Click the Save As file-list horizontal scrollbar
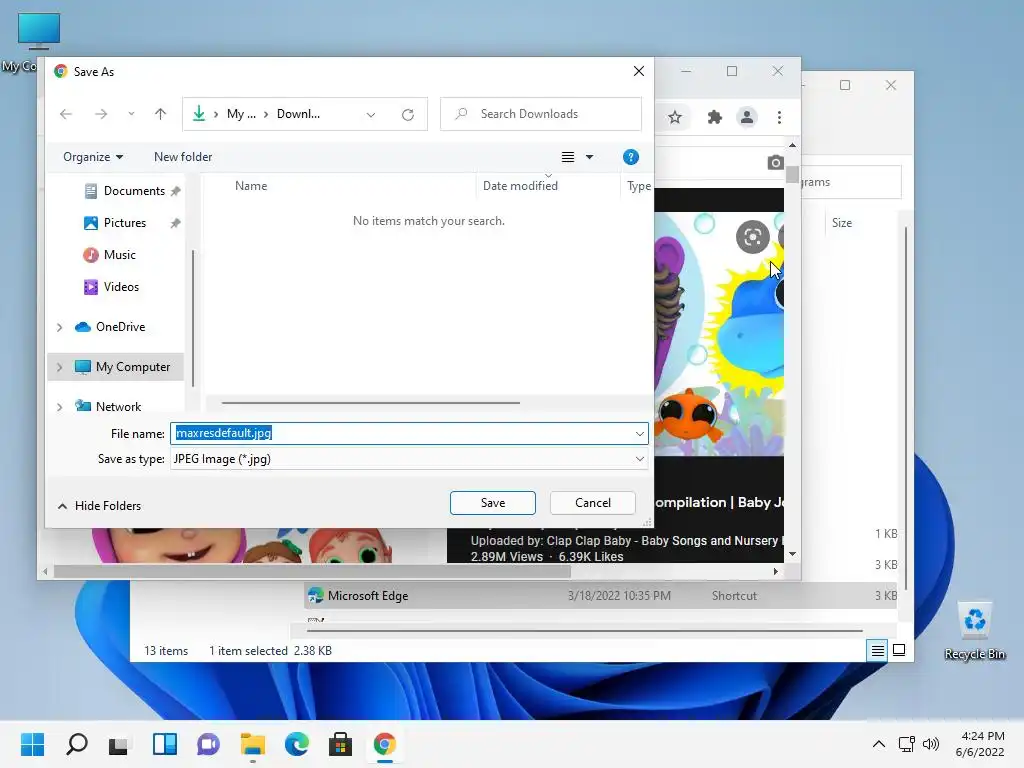This screenshot has width=1024, height=768. click(x=370, y=403)
